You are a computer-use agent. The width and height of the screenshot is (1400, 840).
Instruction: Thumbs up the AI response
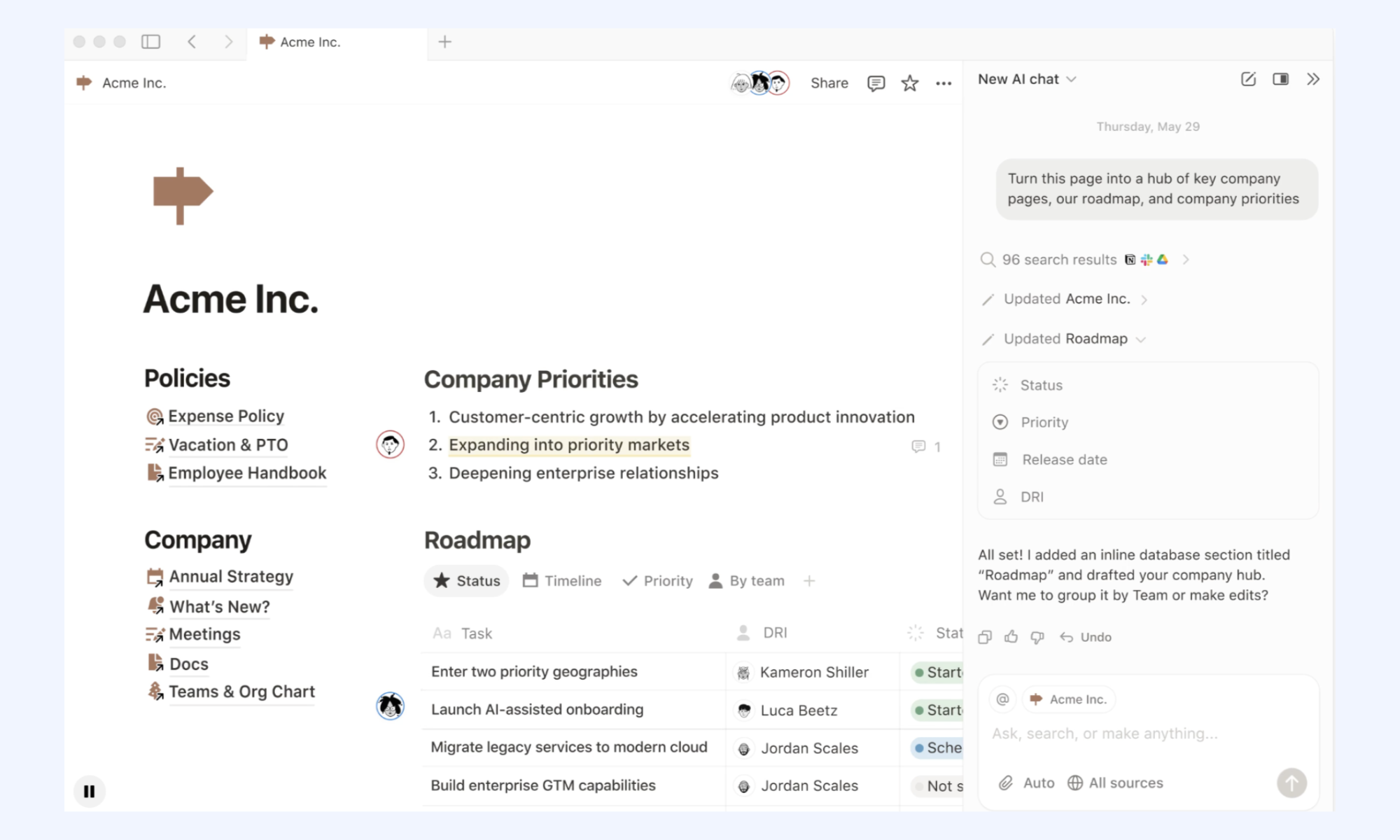(1011, 637)
